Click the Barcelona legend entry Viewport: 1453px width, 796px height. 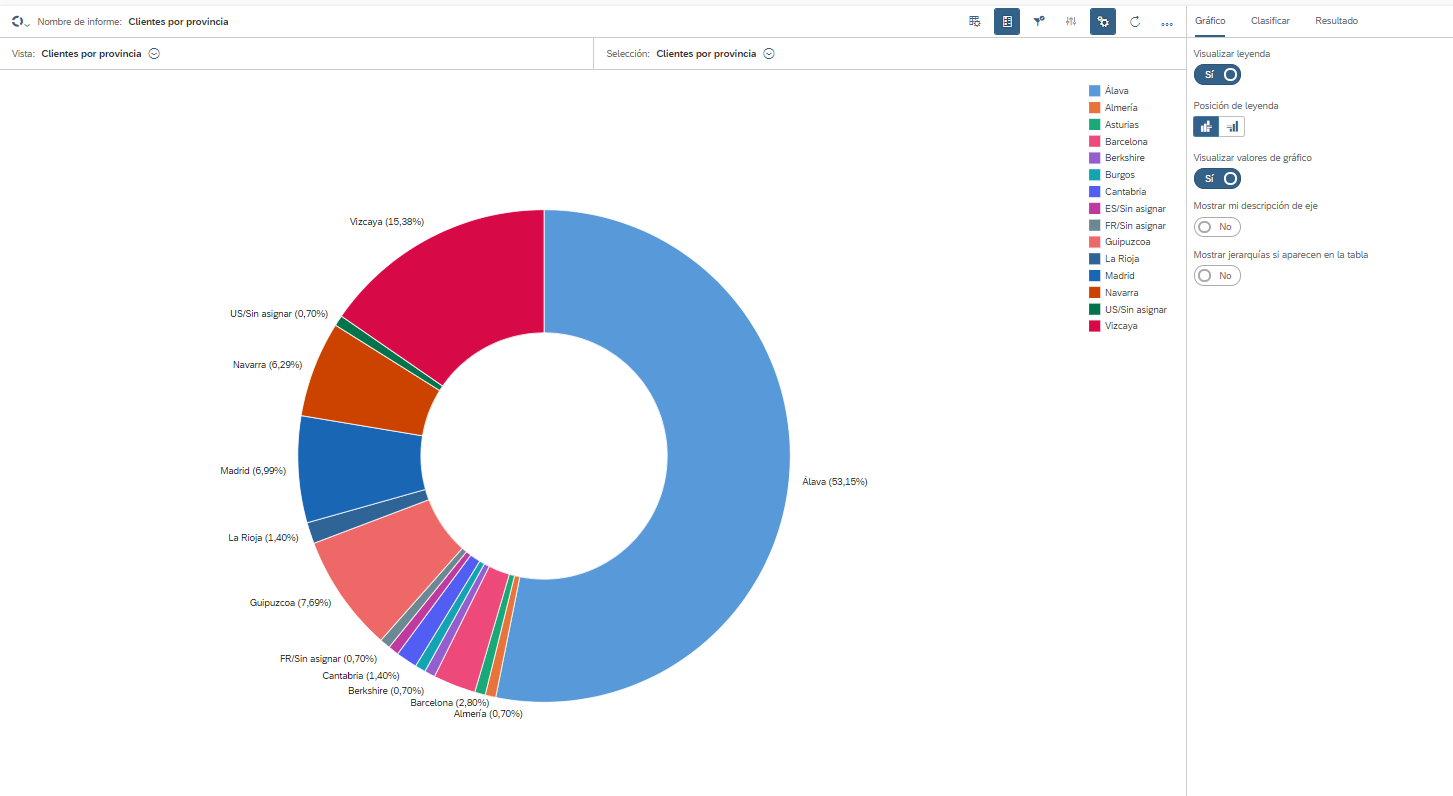(1118, 142)
